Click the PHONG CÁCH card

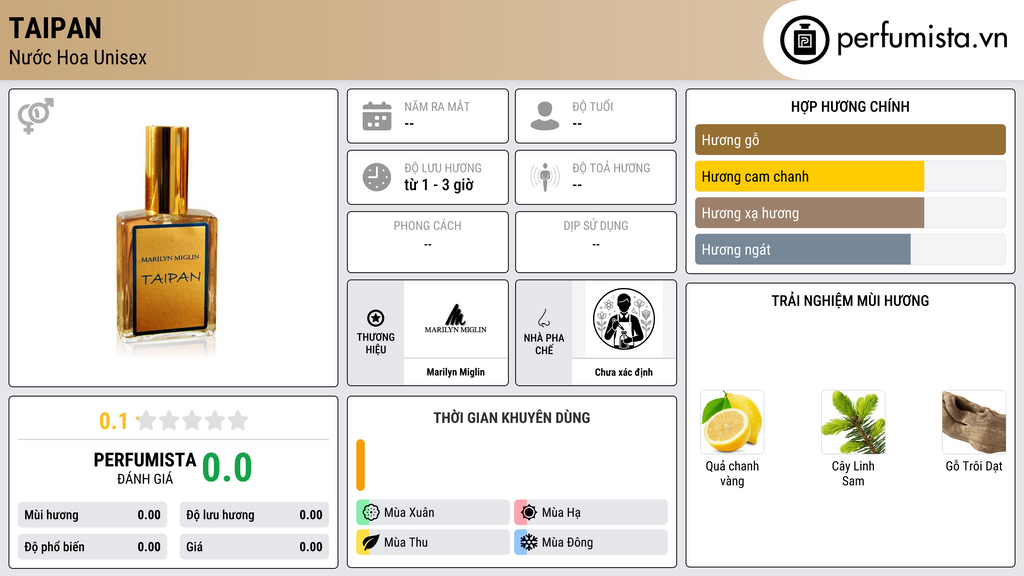pyautogui.click(x=428, y=242)
